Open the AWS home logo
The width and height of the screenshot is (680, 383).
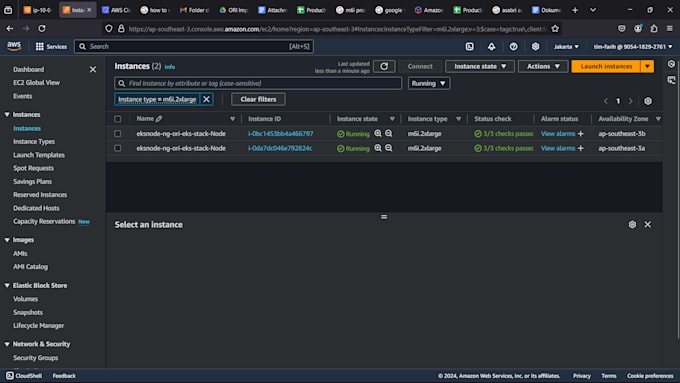pos(14,46)
